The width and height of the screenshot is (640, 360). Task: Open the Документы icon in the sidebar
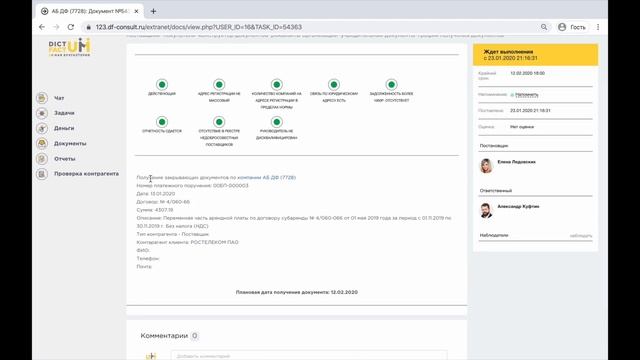pyautogui.click(x=42, y=143)
